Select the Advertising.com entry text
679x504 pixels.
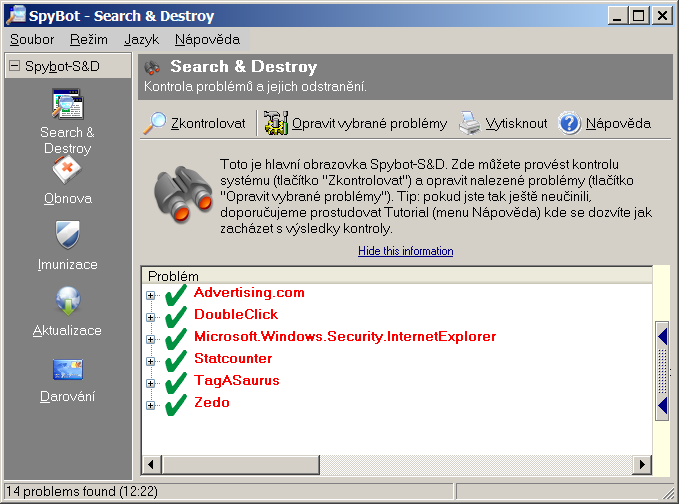249,293
